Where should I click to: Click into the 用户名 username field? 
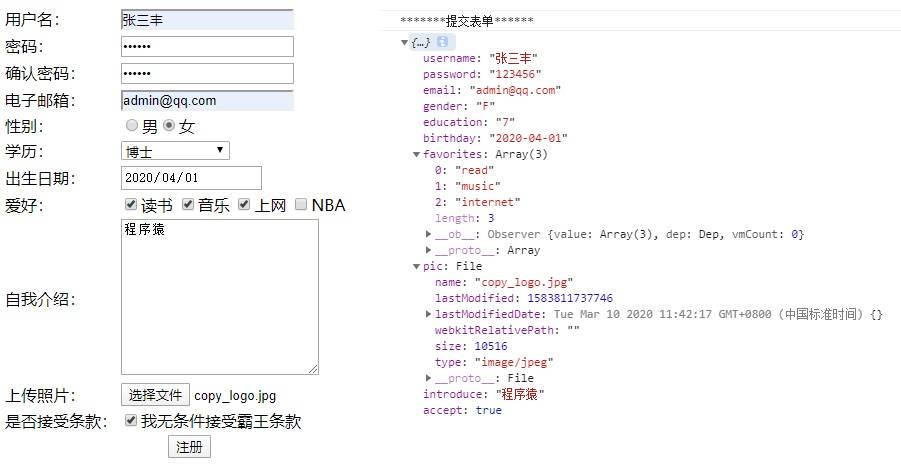[207, 19]
